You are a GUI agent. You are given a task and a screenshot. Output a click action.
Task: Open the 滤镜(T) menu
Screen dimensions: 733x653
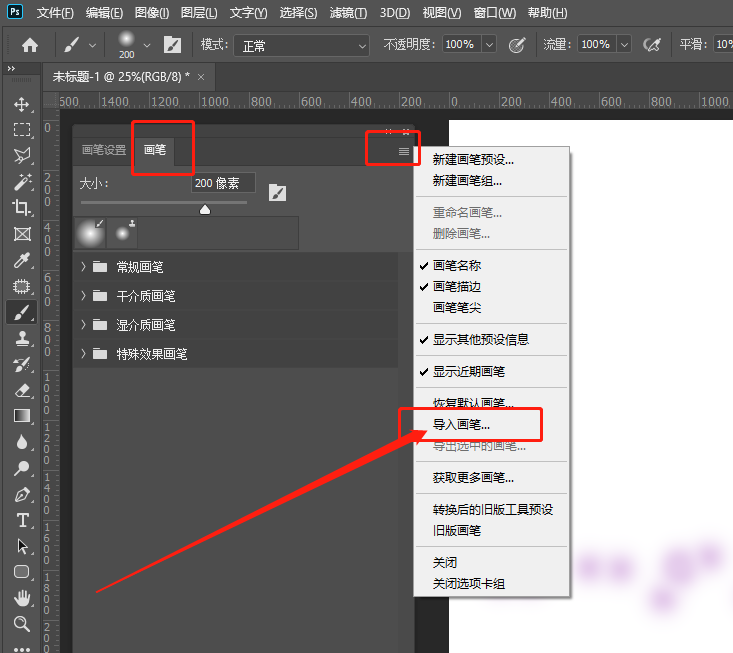pos(348,13)
